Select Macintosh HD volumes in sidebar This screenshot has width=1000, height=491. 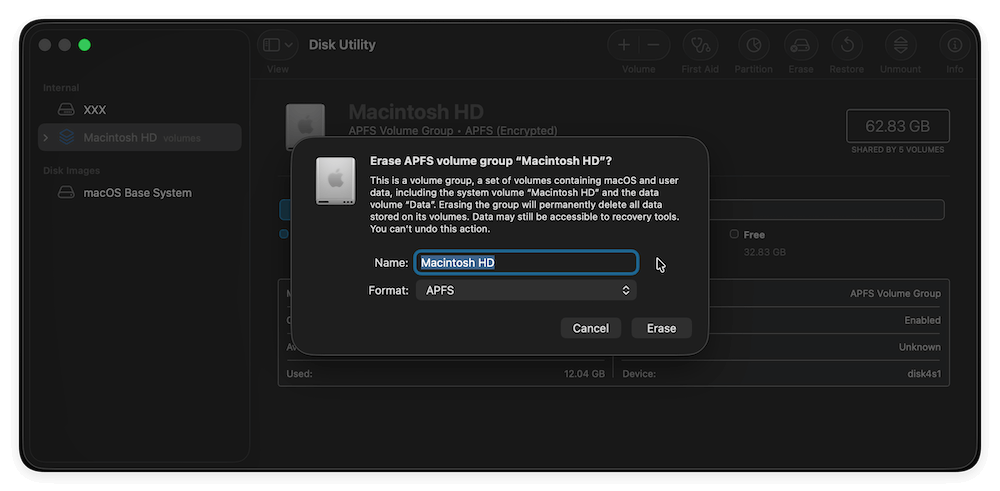139,137
